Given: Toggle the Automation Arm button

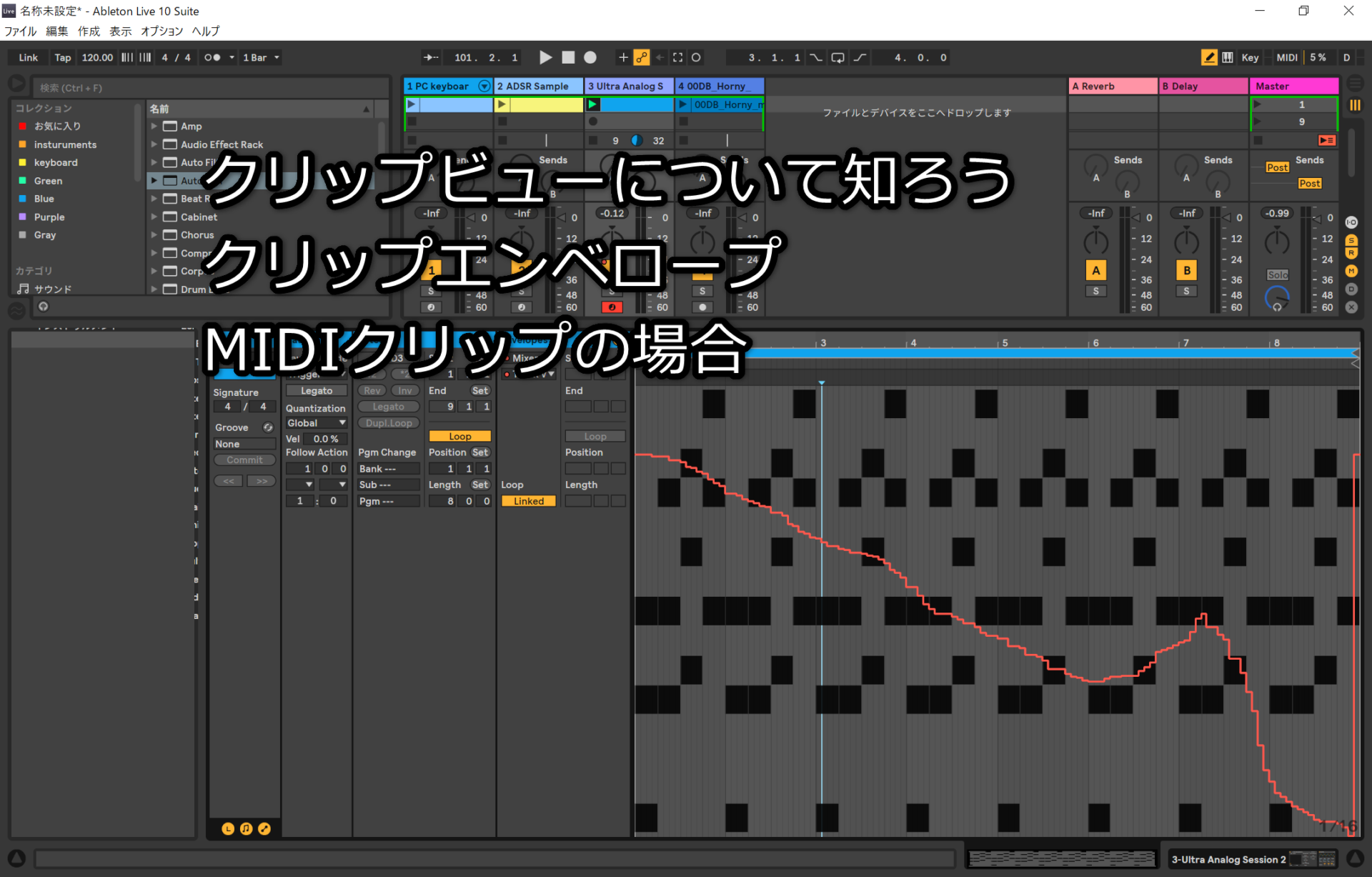Looking at the screenshot, I should tap(642, 57).
